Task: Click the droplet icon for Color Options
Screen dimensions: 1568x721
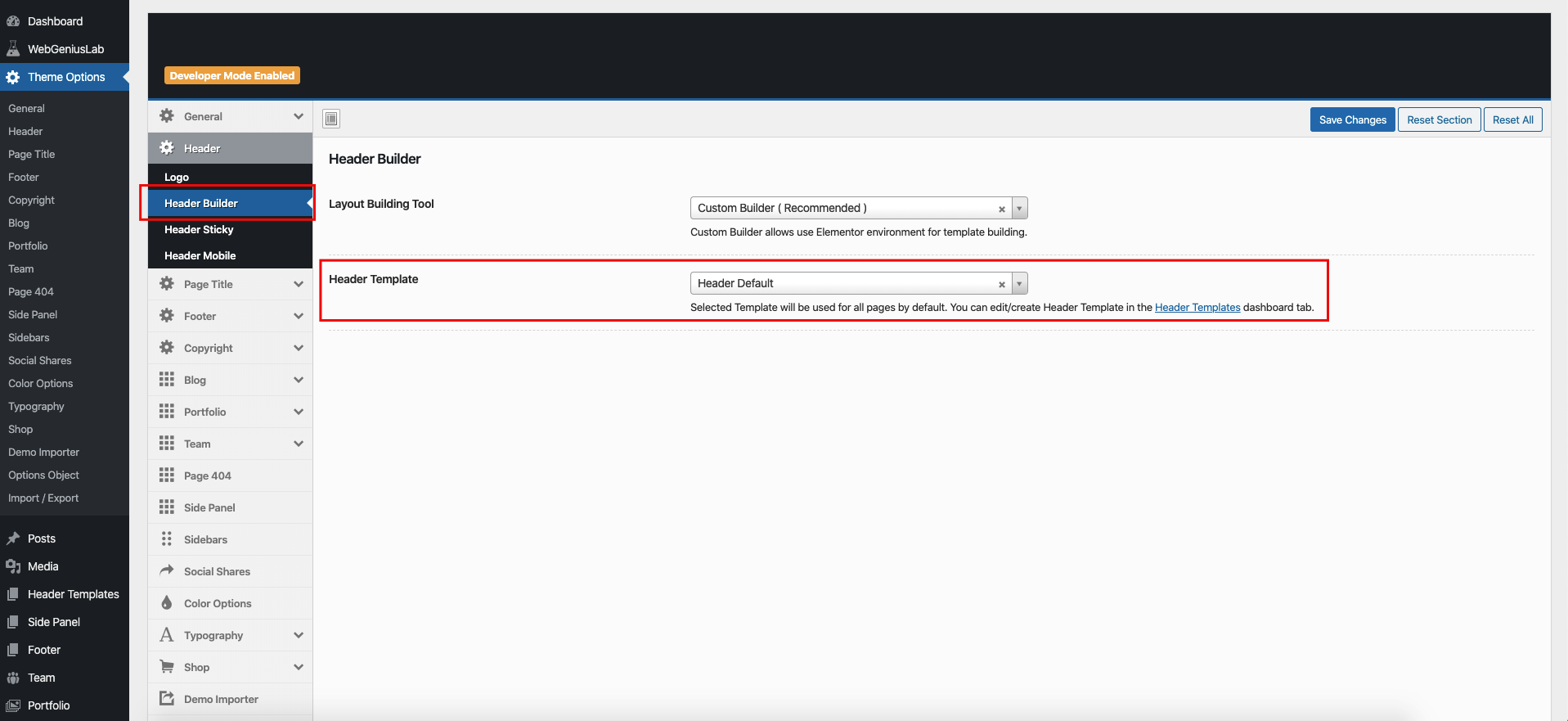Action: (167, 603)
